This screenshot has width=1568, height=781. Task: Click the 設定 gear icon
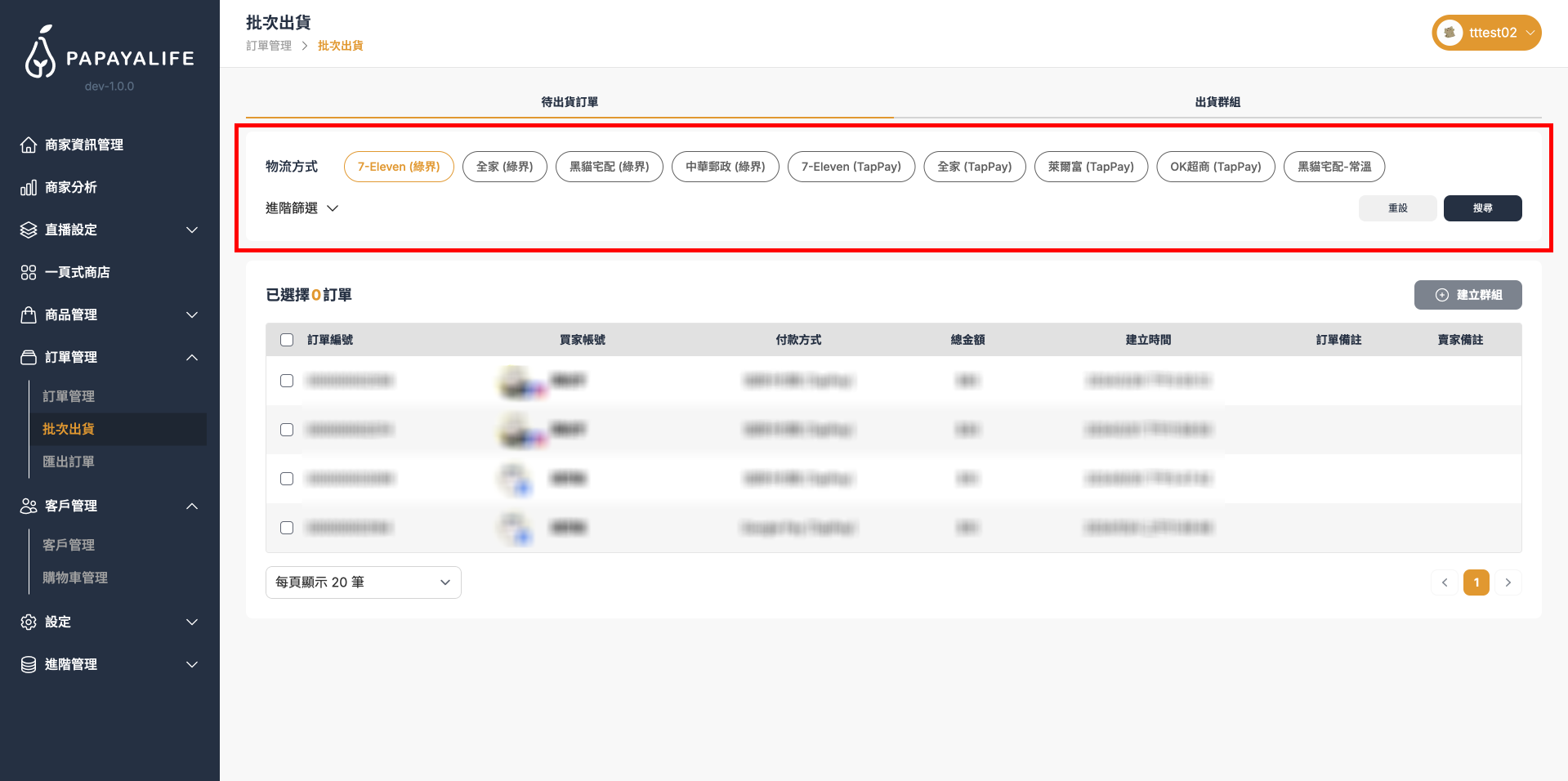[29, 622]
